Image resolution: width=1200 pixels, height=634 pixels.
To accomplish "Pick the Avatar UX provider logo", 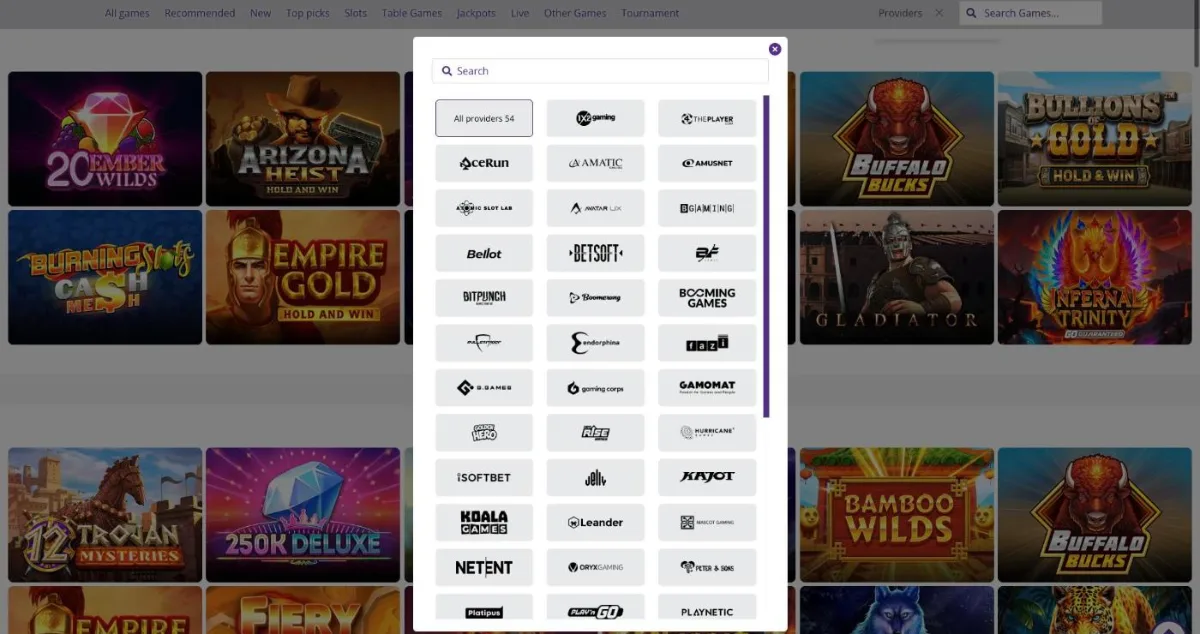I will [596, 208].
